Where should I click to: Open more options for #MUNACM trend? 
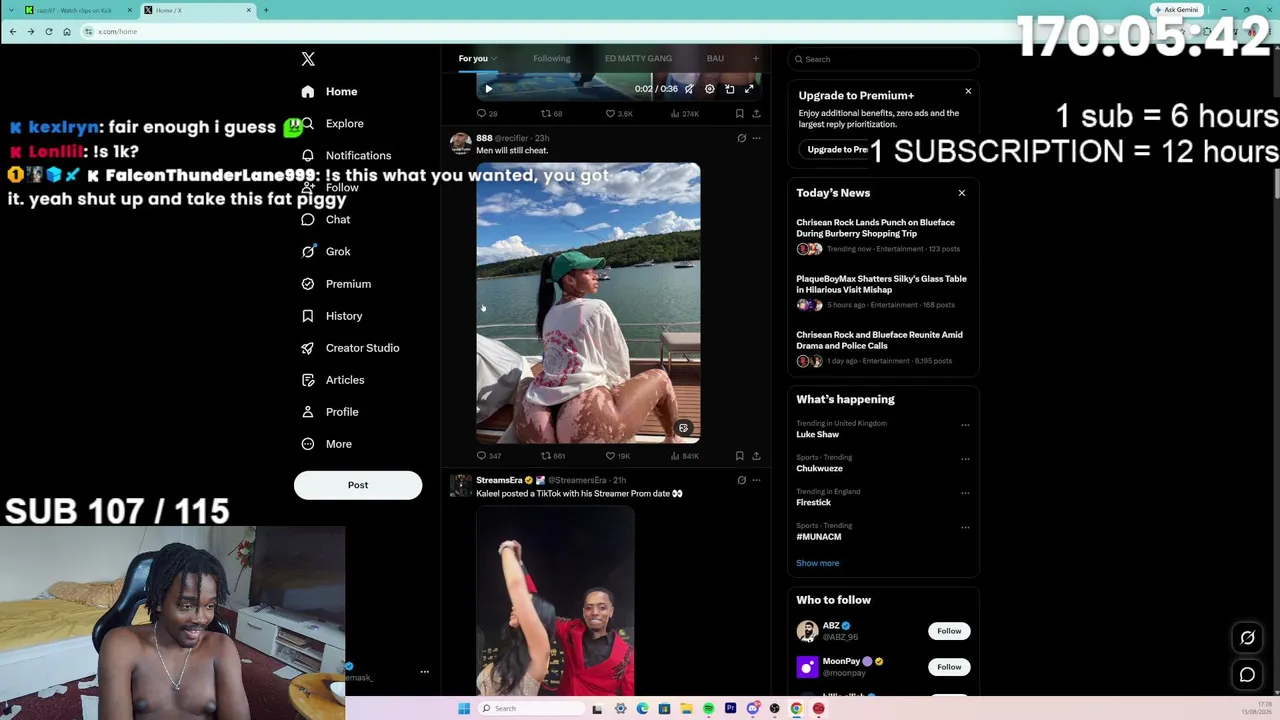965,527
